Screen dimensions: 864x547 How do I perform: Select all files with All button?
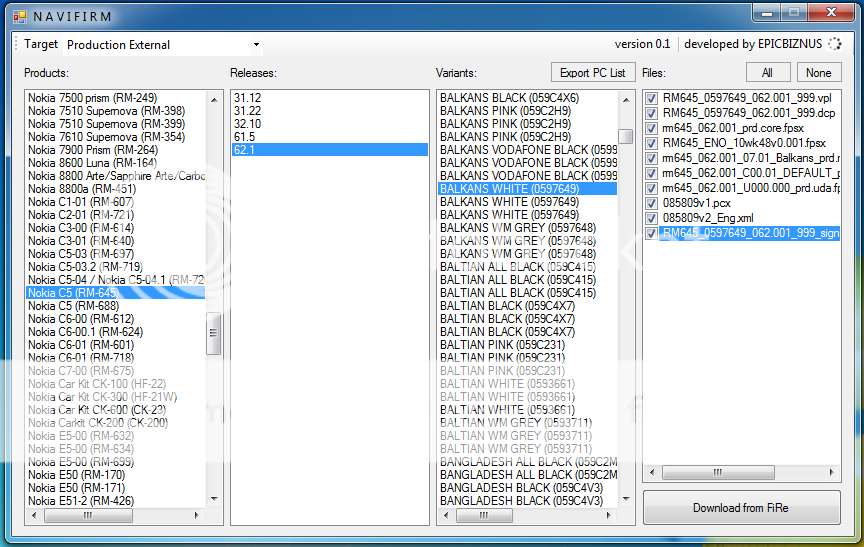point(768,73)
